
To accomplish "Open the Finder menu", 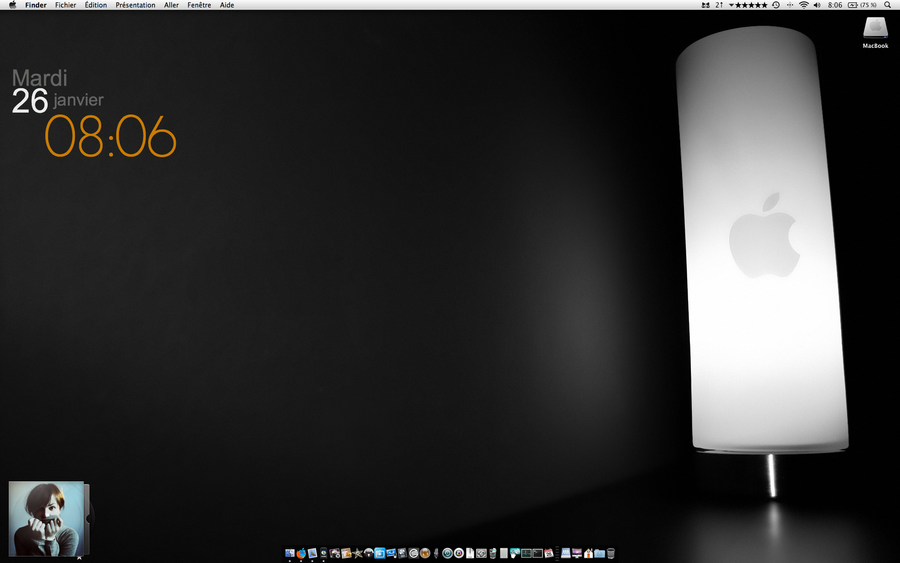I will pos(36,5).
